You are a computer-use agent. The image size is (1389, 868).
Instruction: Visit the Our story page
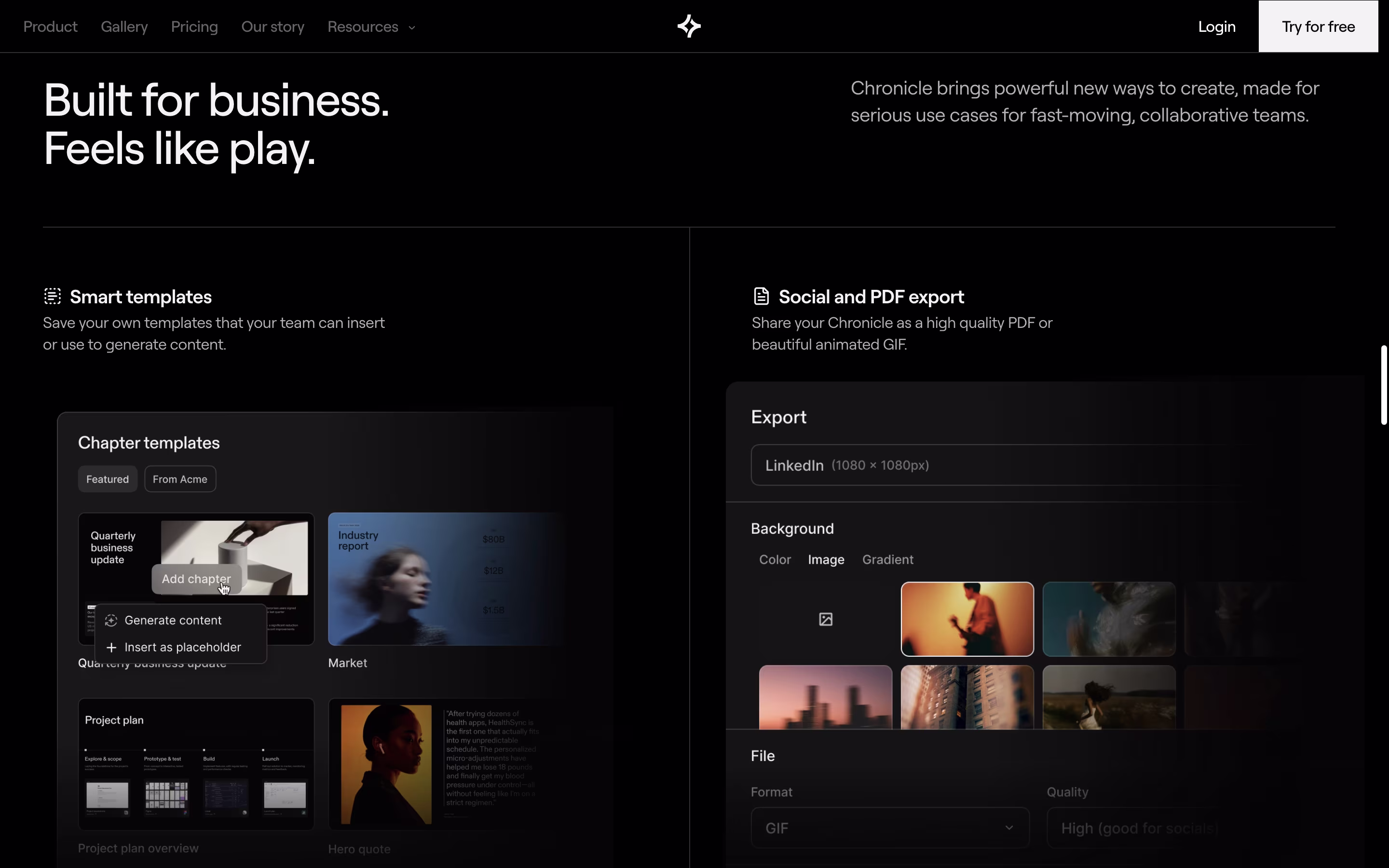[x=272, y=27]
